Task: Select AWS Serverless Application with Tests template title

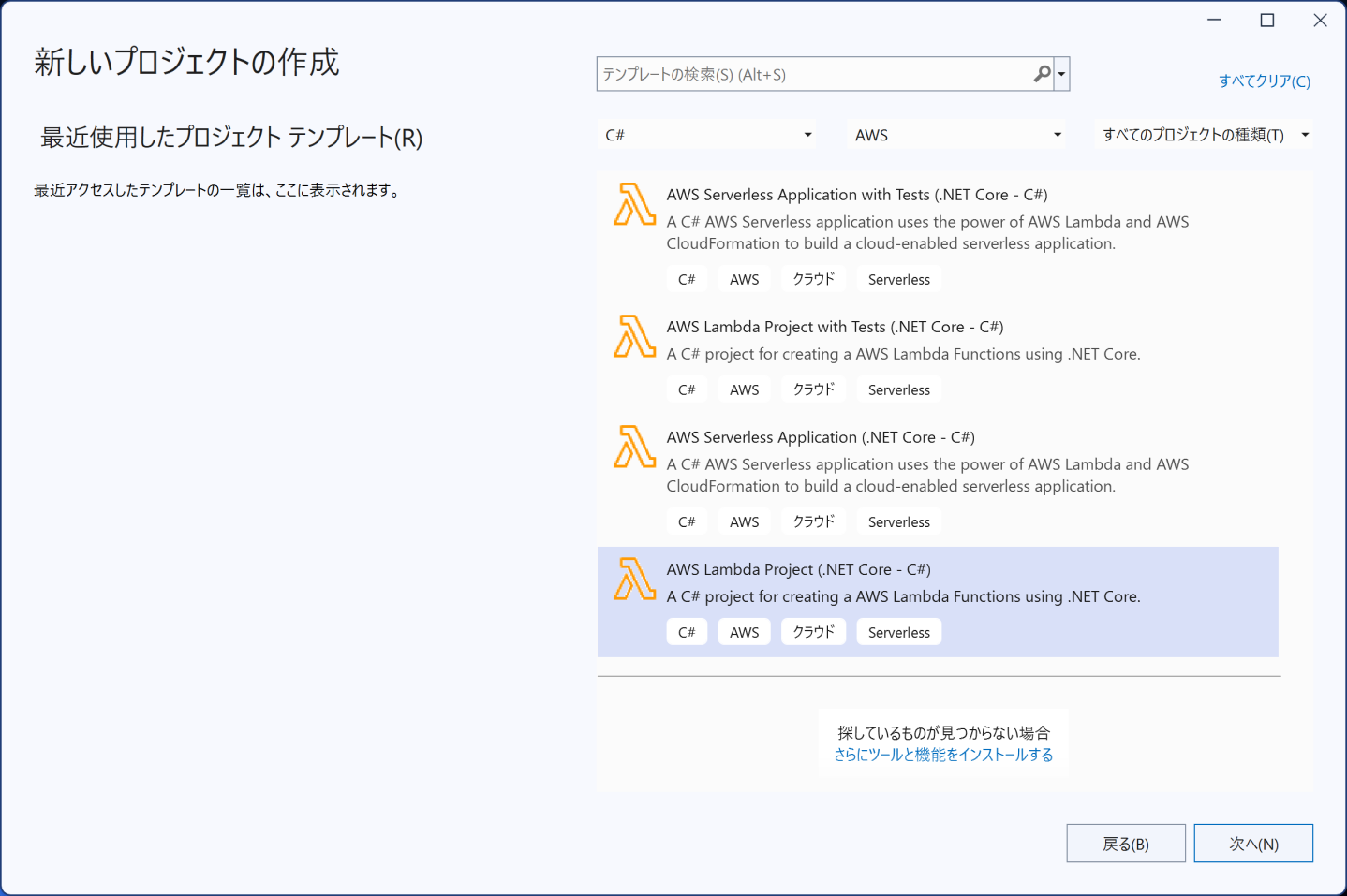Action: (x=857, y=195)
